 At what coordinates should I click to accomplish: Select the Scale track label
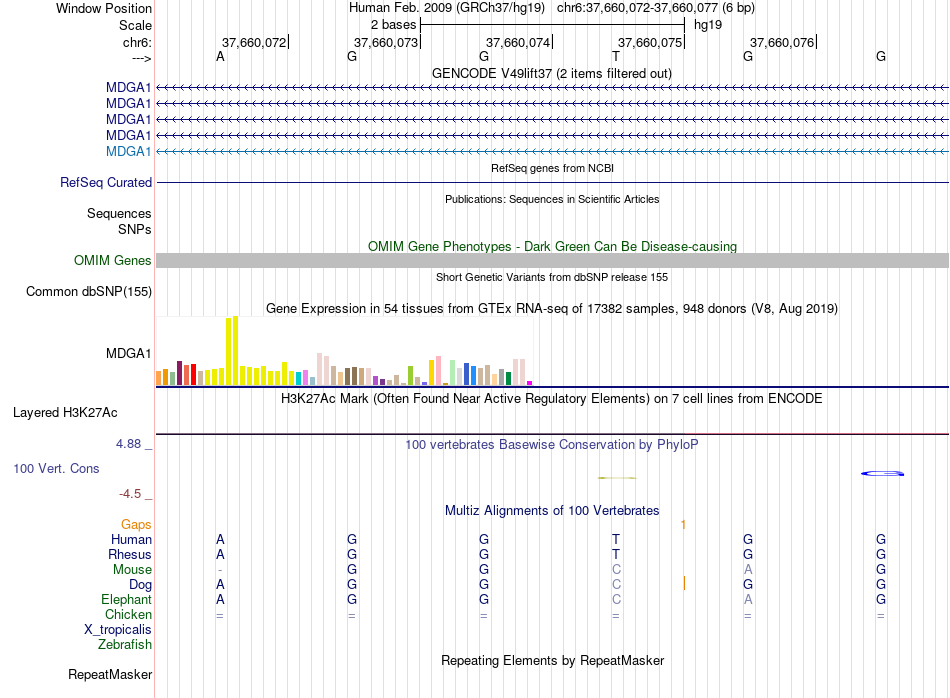point(135,25)
